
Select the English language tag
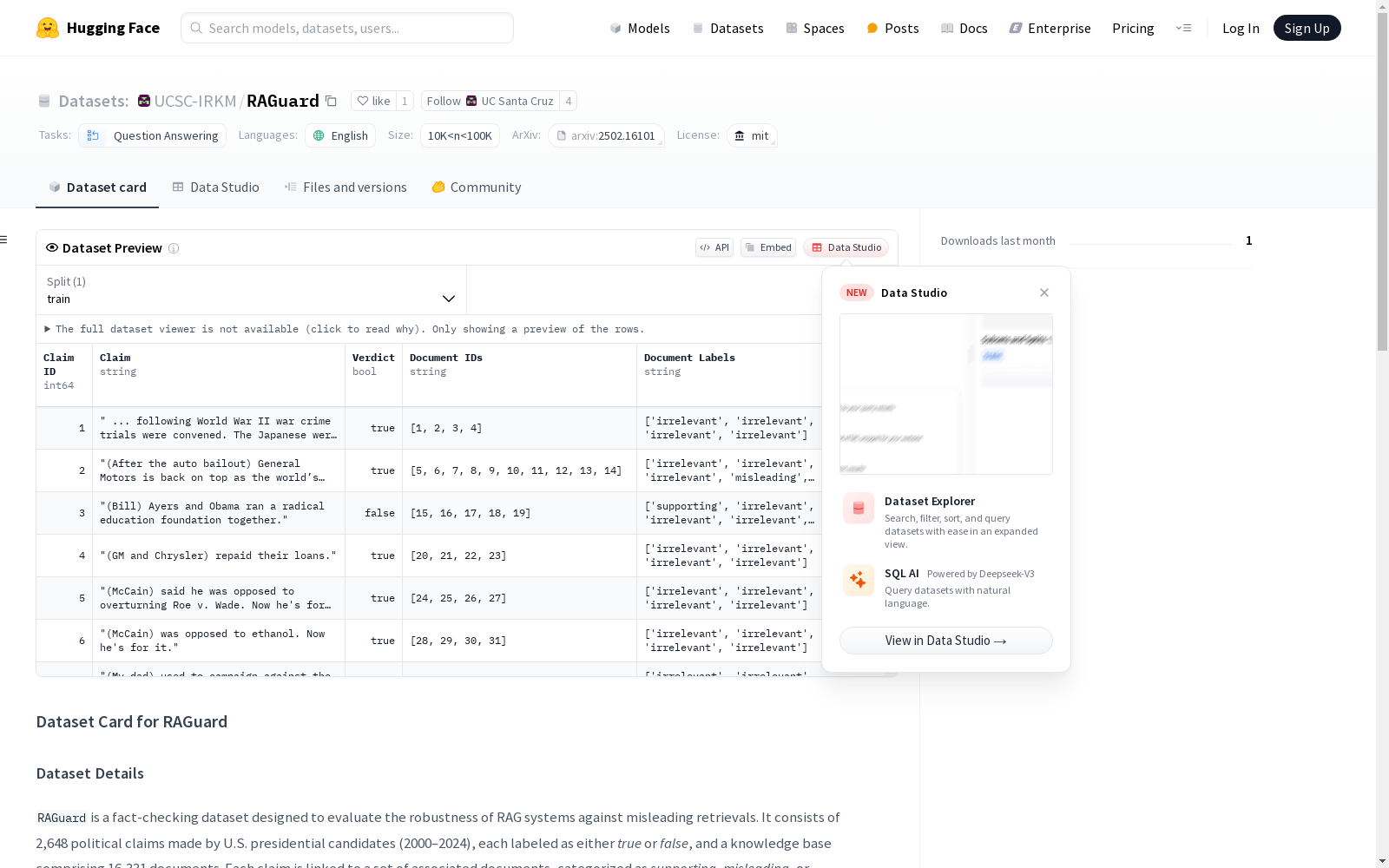340,135
